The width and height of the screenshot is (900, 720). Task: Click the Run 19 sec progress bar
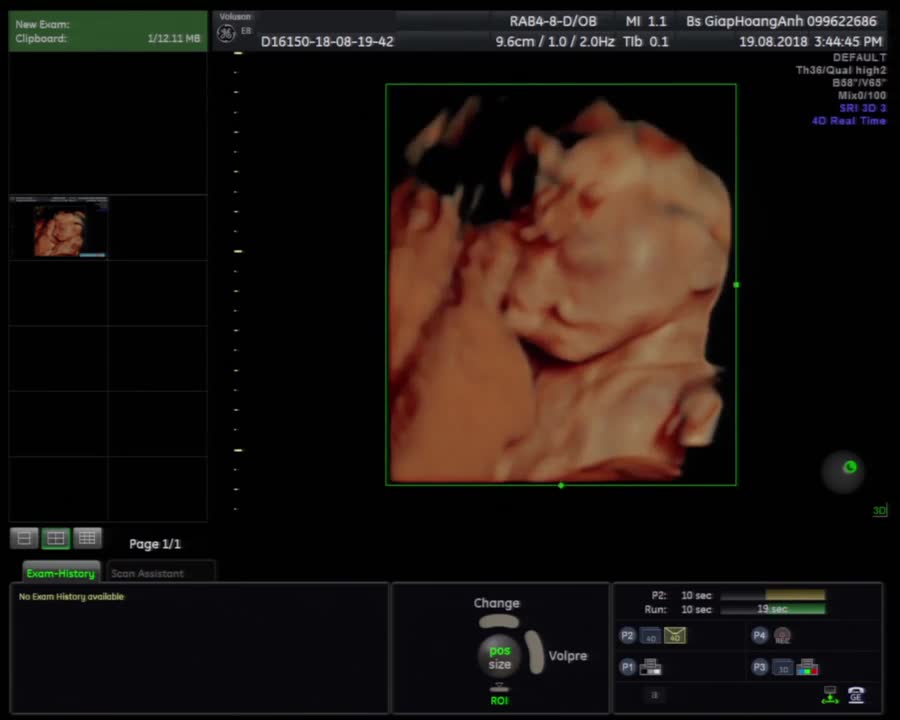click(773, 609)
